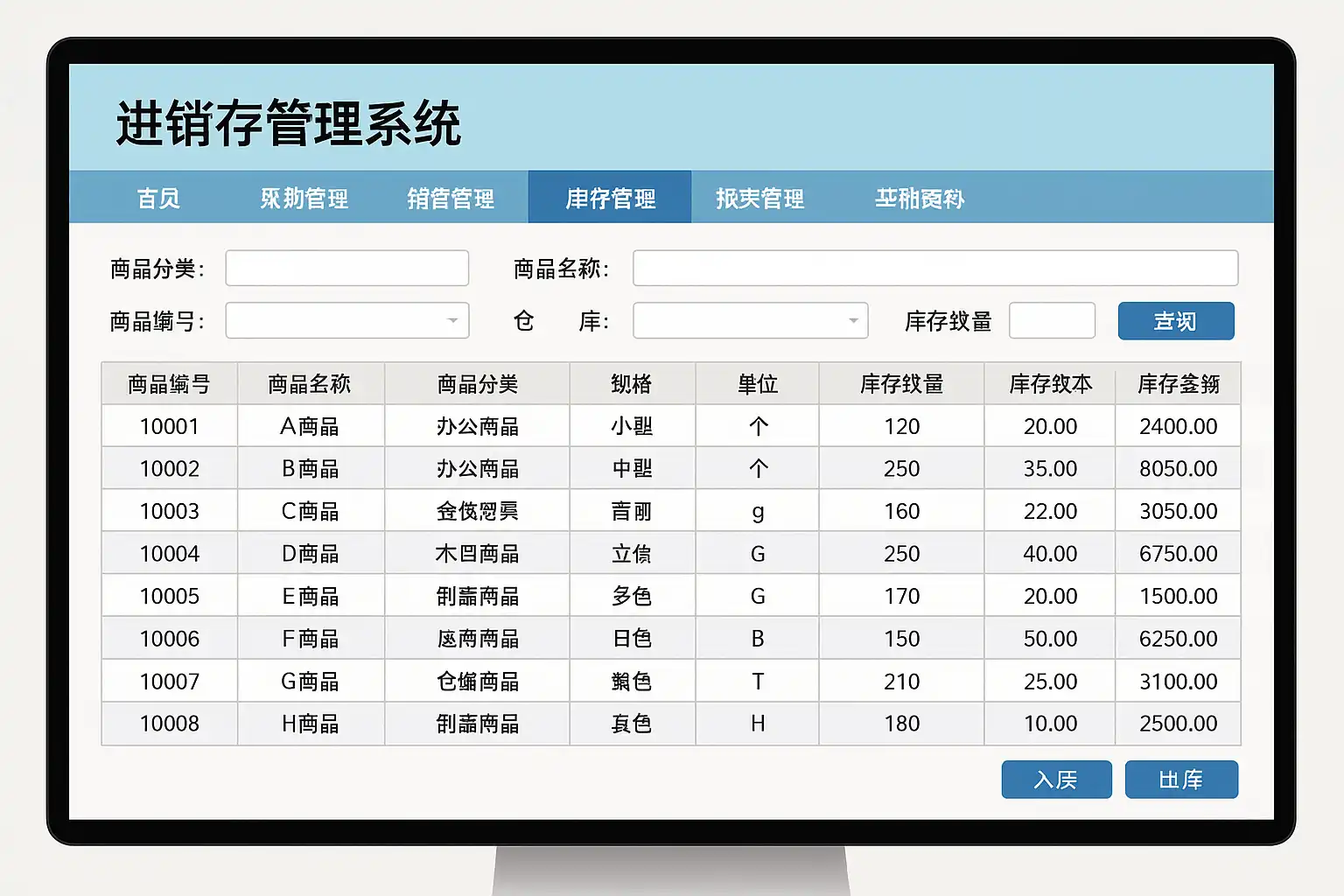Click the 单位 table column header

[758, 384]
